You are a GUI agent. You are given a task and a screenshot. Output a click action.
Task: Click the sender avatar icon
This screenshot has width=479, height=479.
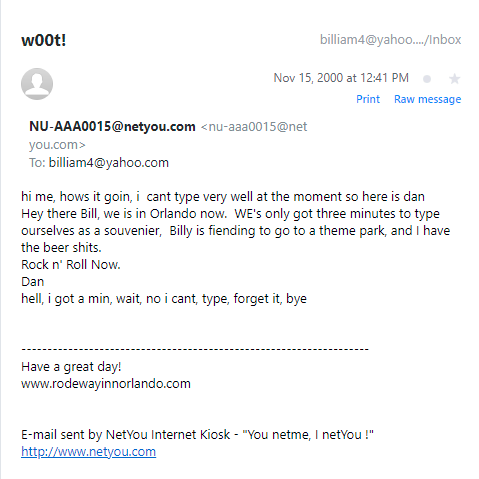pos(37,84)
